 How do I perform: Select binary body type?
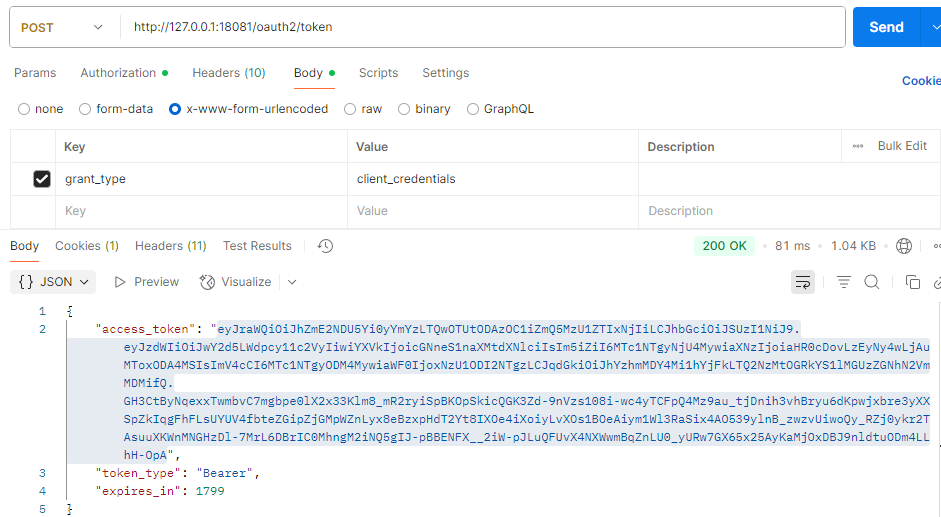pyautogui.click(x=404, y=109)
